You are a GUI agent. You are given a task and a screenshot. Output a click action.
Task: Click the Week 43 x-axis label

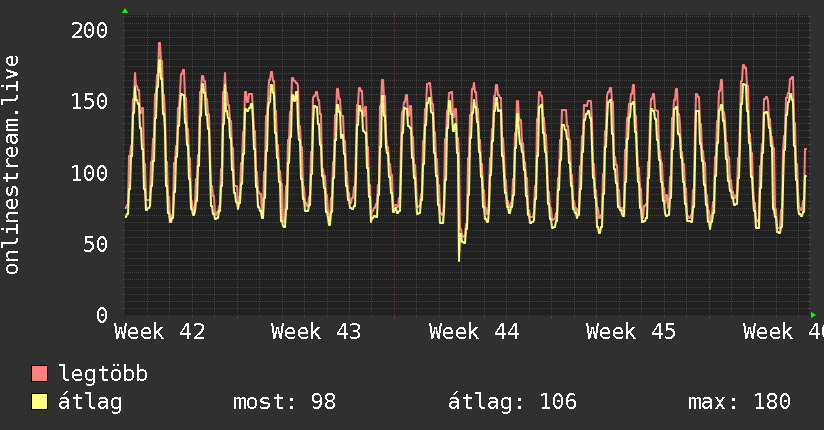(x=316, y=332)
